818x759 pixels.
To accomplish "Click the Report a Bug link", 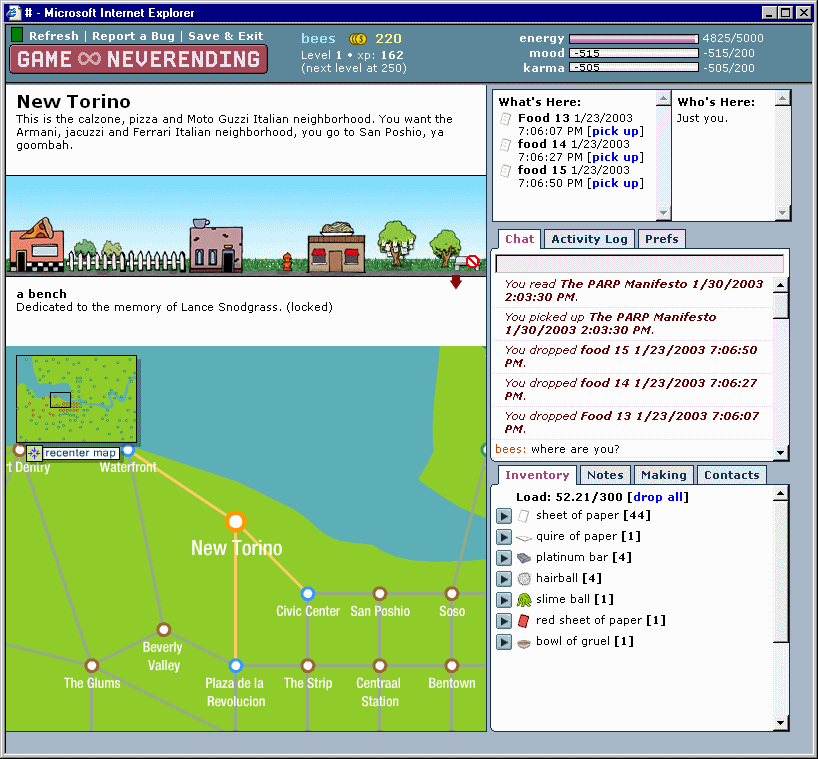I will 134,36.
